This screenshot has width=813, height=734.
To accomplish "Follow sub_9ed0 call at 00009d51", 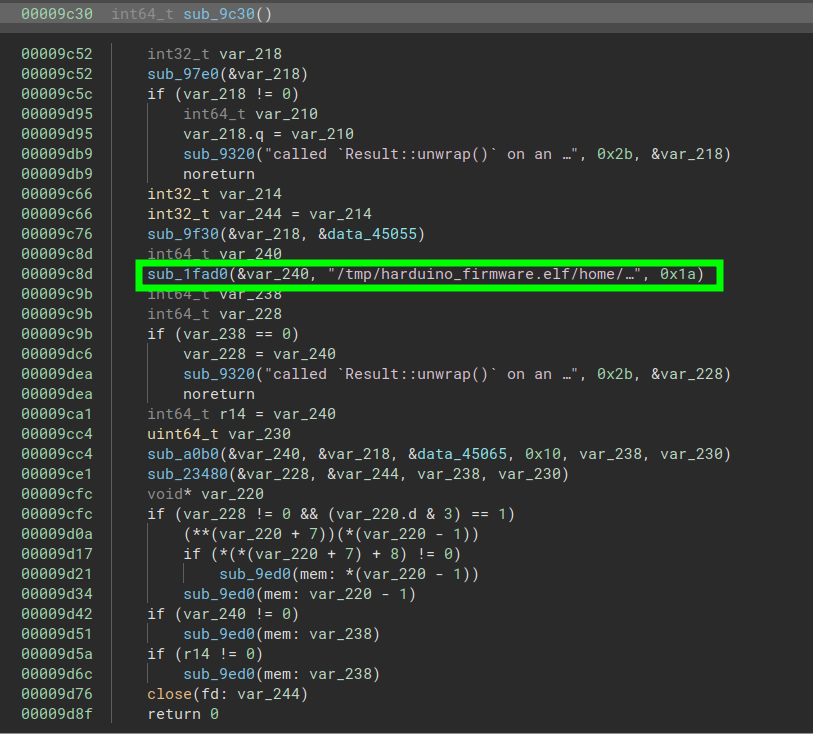I will point(219,634).
